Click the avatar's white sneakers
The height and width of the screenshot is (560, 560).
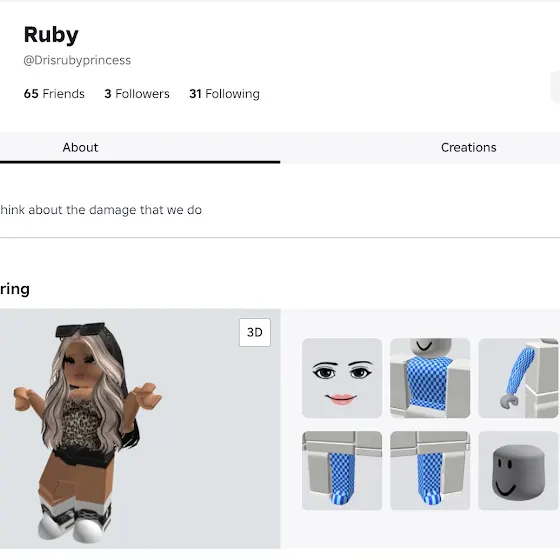point(73,523)
